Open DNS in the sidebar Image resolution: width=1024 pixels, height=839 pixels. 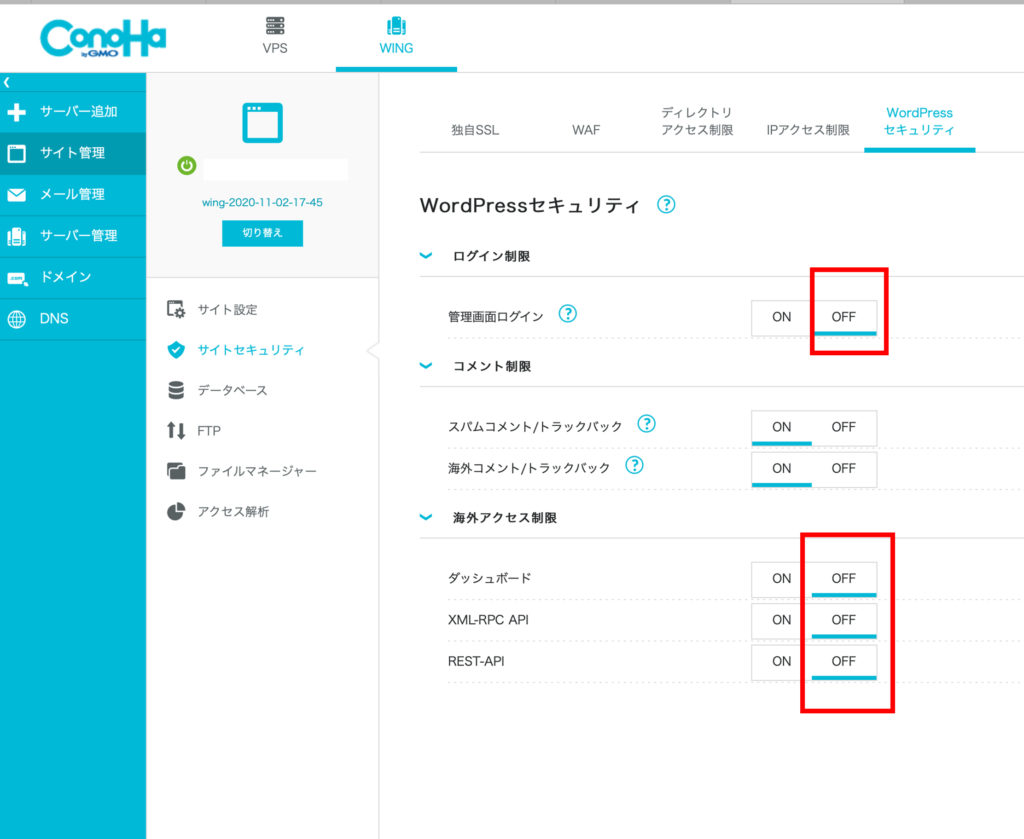(73, 319)
